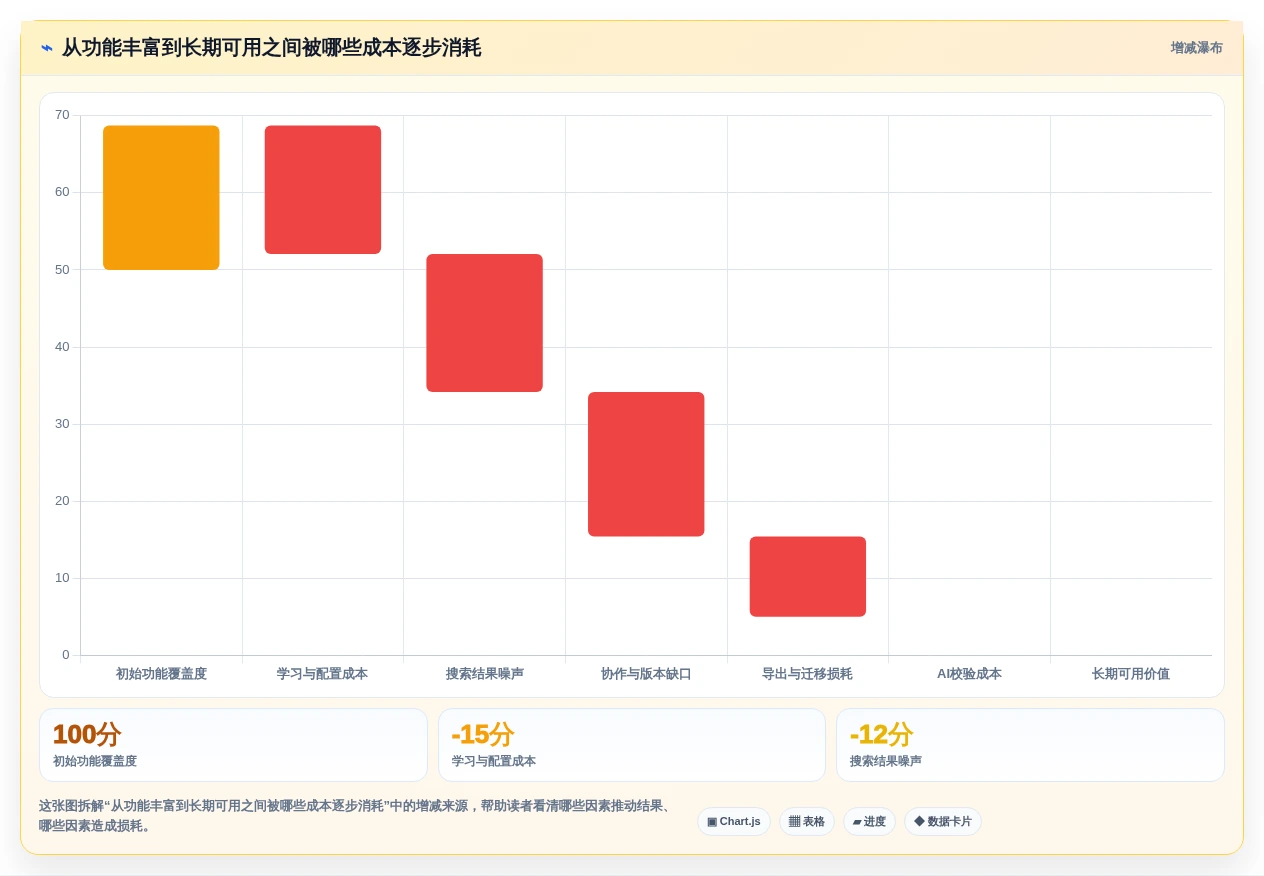This screenshot has width=1264, height=876.
Task: Click the 初始功能覆盖度 axis label
Action: click(x=161, y=674)
